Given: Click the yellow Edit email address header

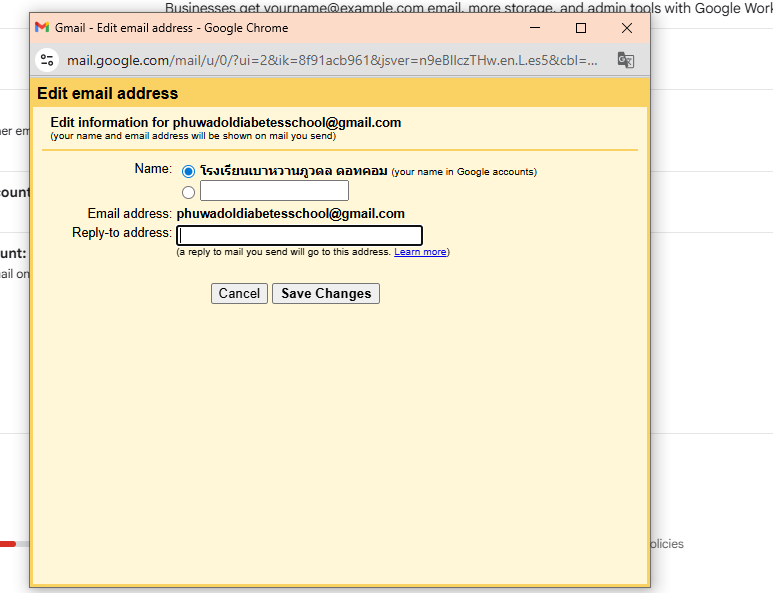Looking at the screenshot, I should coord(108,94).
